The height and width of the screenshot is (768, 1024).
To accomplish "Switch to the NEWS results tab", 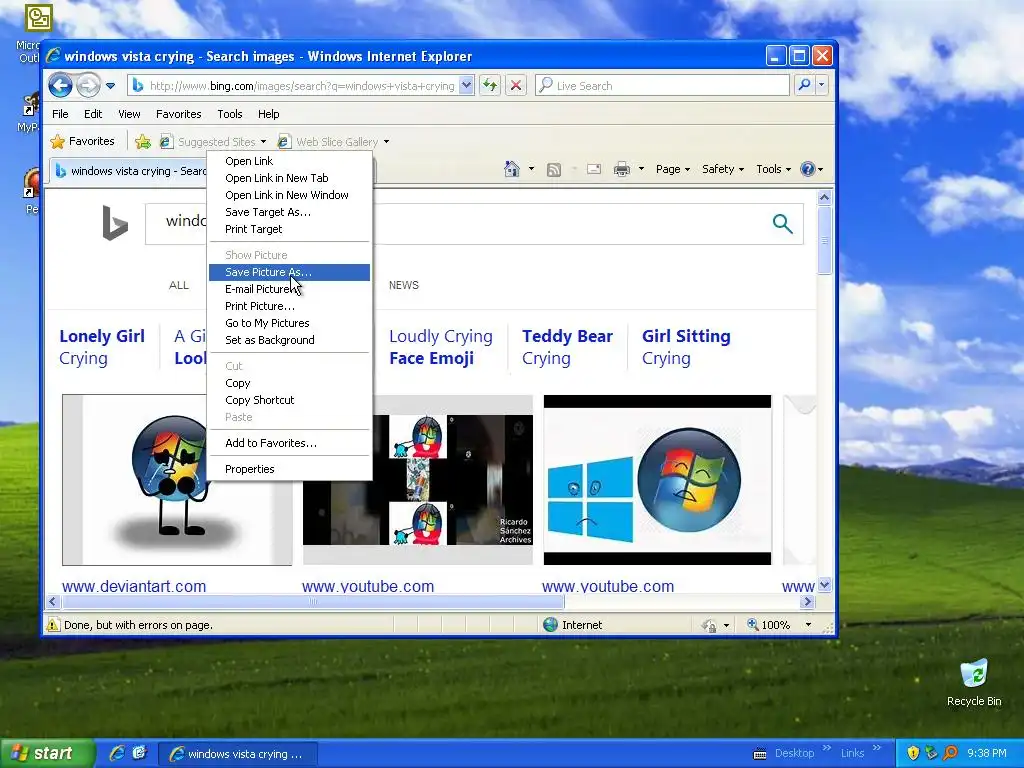I will click(404, 285).
